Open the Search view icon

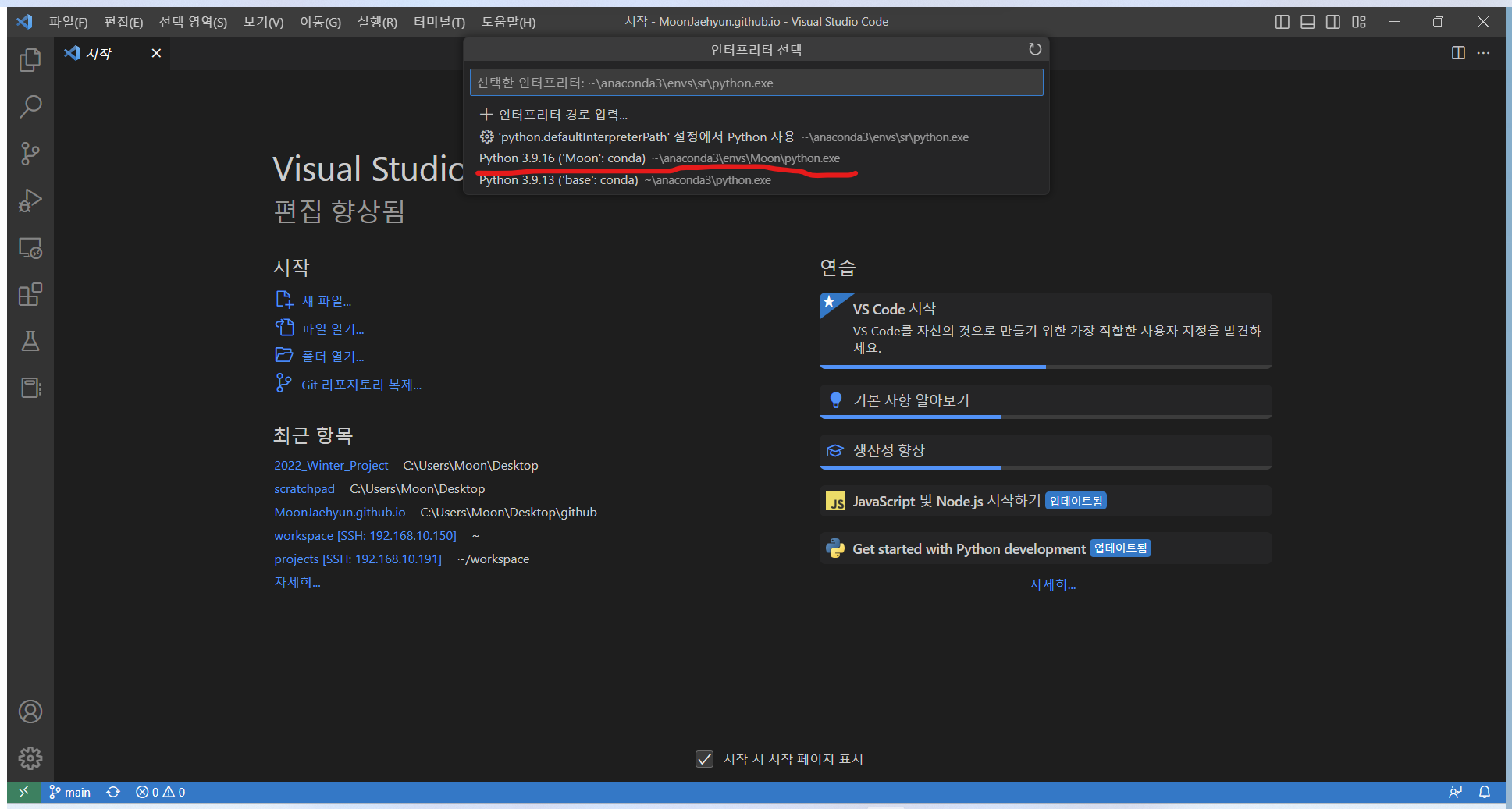coord(30,107)
